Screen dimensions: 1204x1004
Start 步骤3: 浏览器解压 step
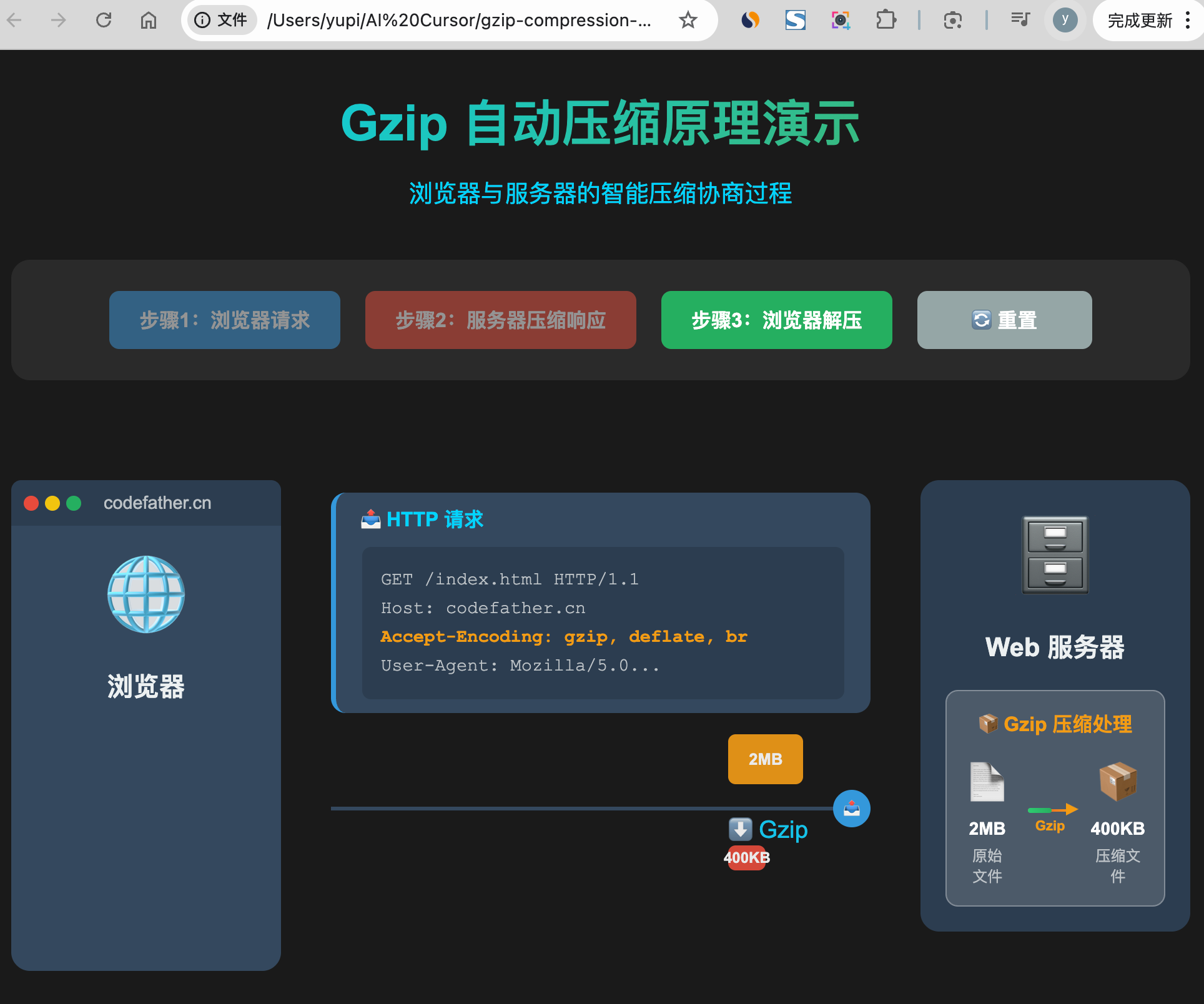[x=776, y=320]
